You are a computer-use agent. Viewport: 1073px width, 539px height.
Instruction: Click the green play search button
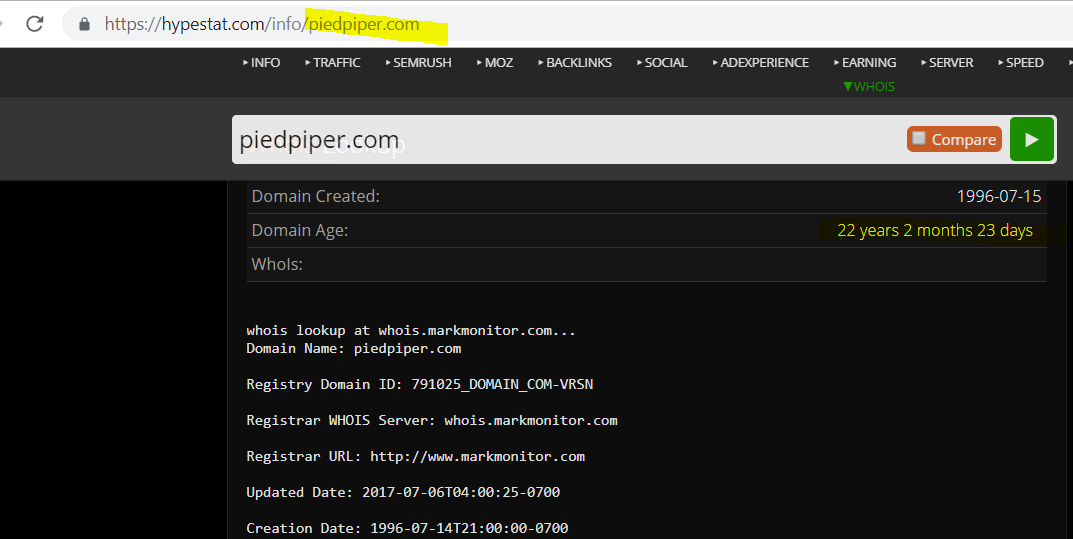point(1031,140)
